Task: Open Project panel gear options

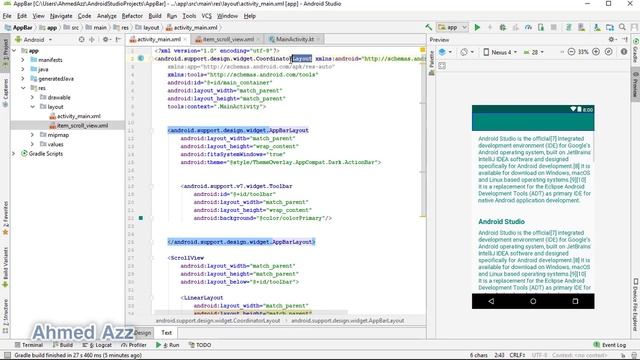Action: (106, 40)
